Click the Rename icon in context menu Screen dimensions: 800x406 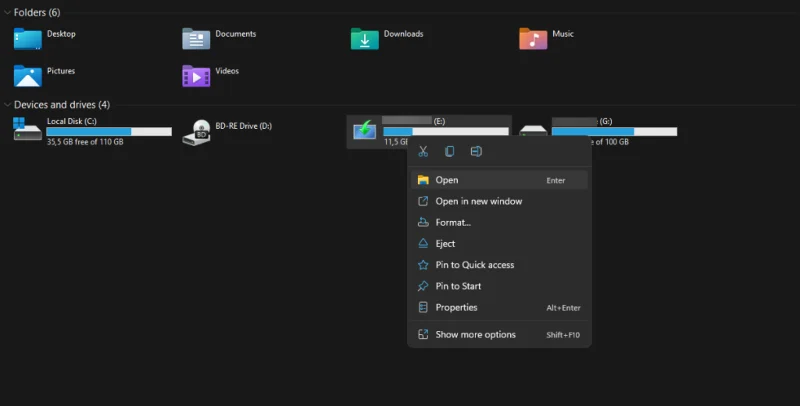click(x=476, y=151)
